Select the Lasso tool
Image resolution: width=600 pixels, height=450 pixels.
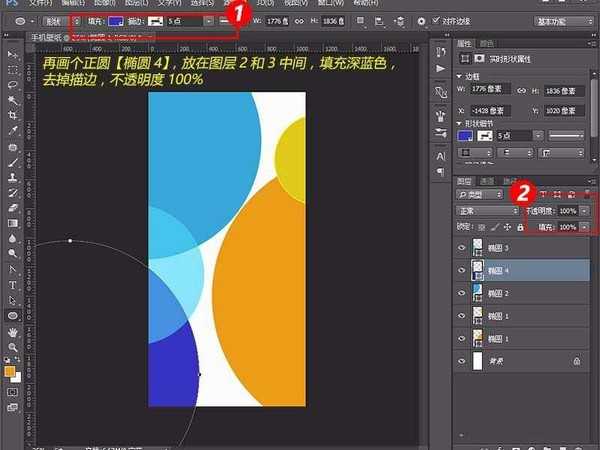(13, 85)
